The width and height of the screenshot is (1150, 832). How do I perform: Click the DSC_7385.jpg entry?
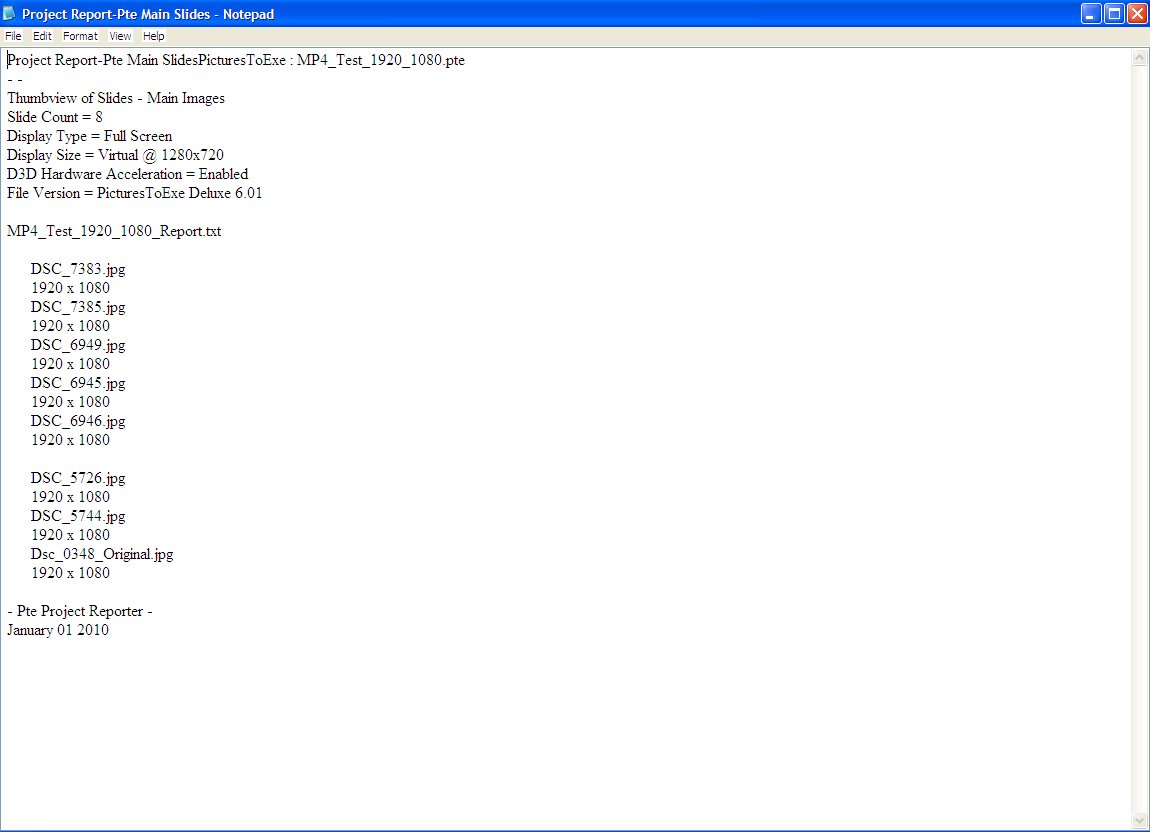(78, 307)
